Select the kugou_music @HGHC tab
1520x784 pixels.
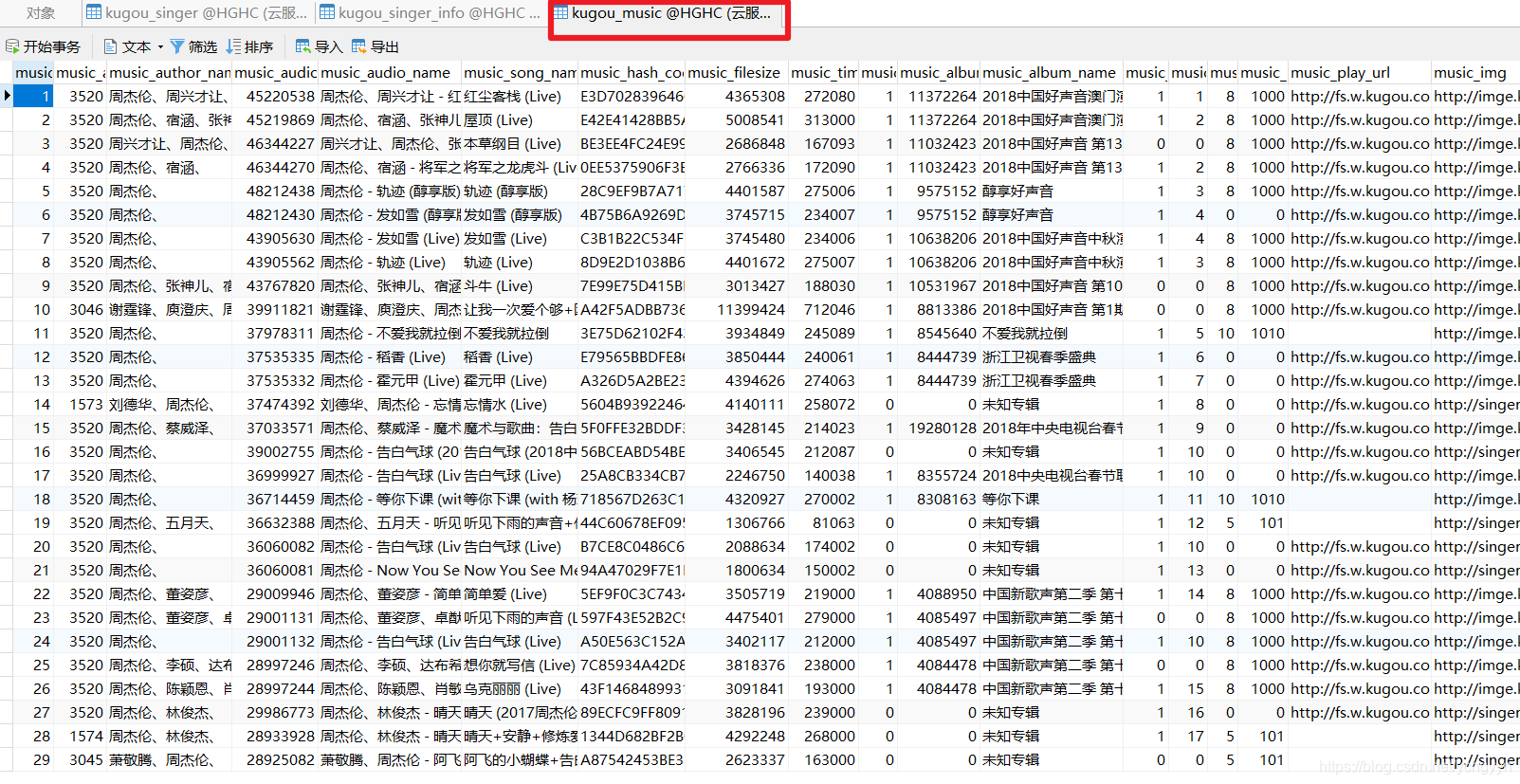669,13
